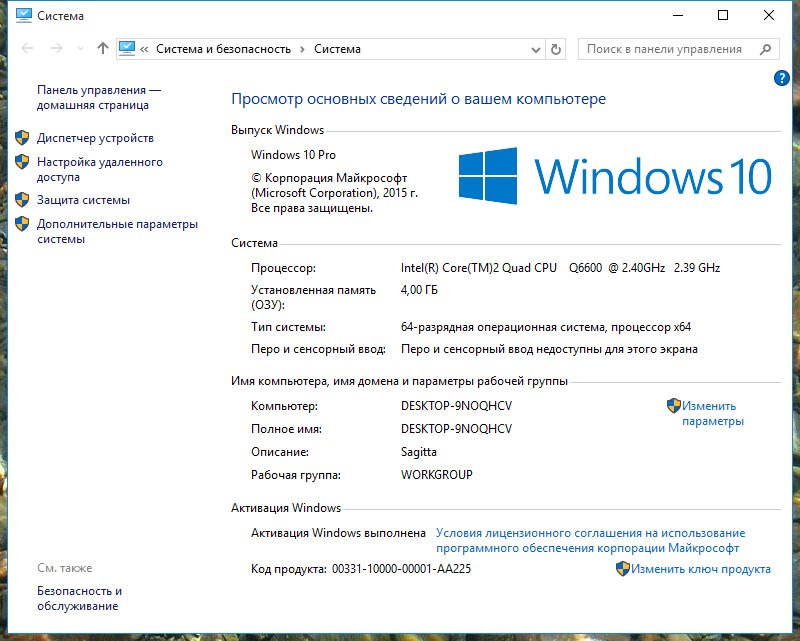
Task: Expand the hidden breadcrumb chevron in the address bar
Action: click(x=144, y=49)
